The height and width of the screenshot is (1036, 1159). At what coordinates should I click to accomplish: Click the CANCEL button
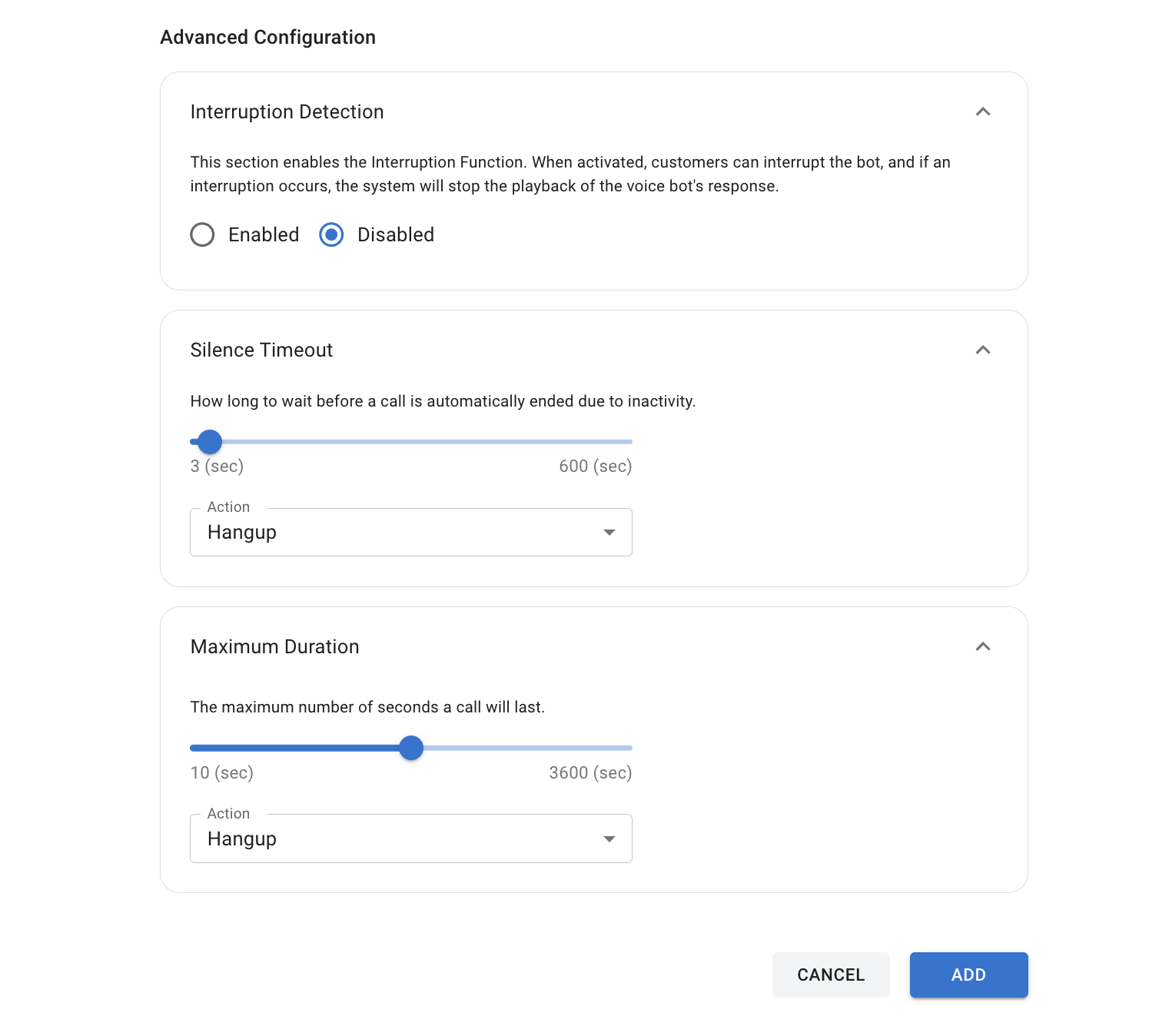tap(831, 975)
